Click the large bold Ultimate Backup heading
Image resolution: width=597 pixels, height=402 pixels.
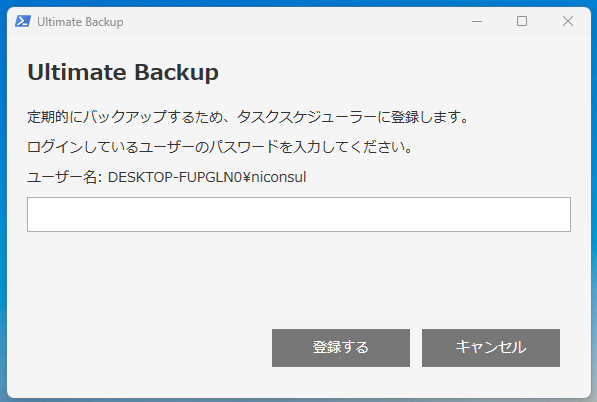click(123, 72)
